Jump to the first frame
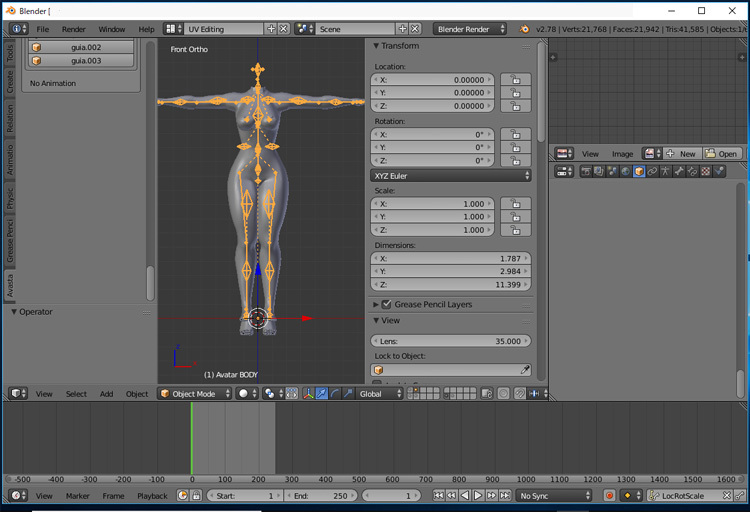Image resolution: width=750 pixels, height=512 pixels. (438, 496)
